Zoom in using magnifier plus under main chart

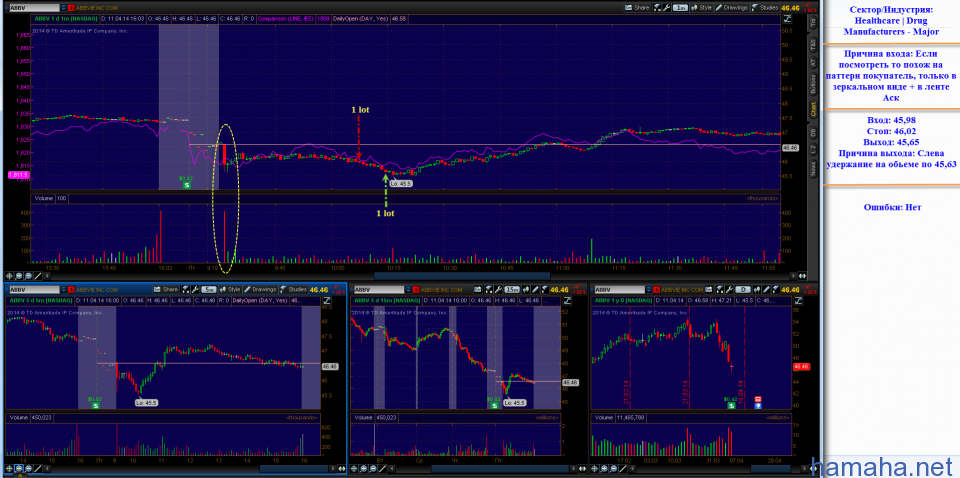point(19,276)
